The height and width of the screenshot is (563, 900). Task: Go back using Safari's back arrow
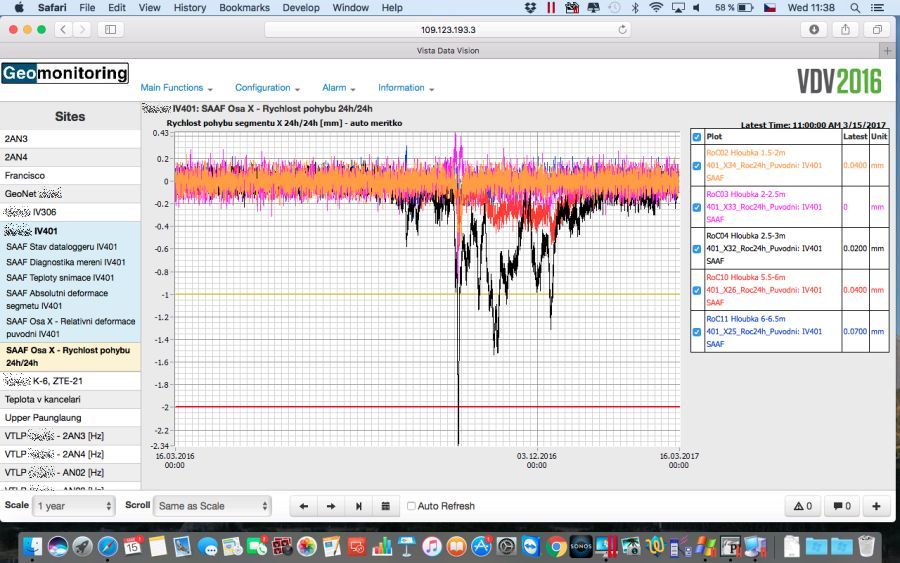point(63,29)
